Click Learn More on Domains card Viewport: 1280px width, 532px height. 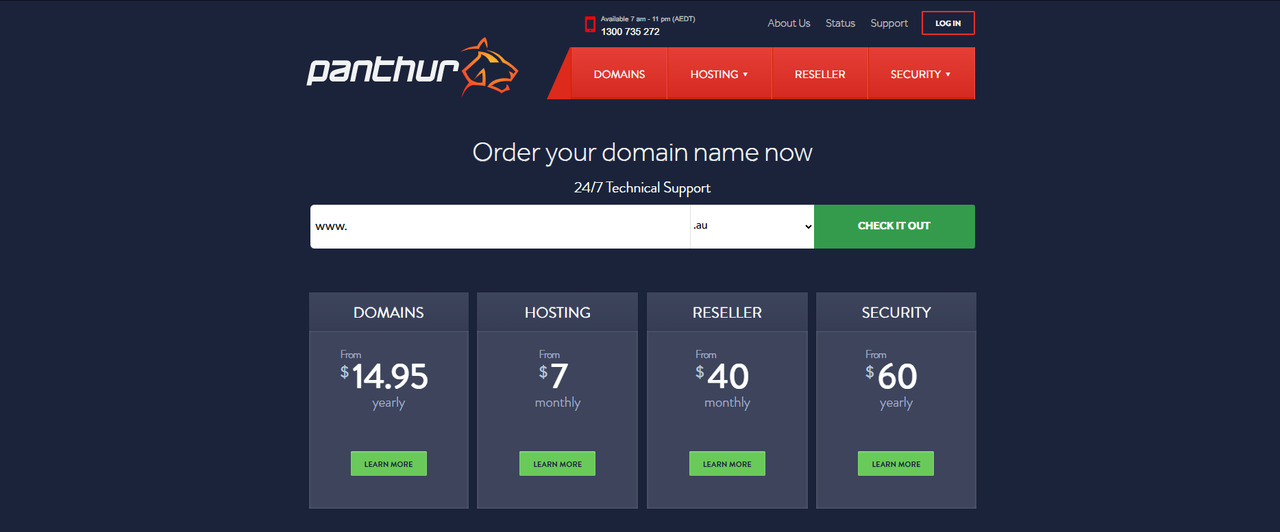click(x=388, y=464)
